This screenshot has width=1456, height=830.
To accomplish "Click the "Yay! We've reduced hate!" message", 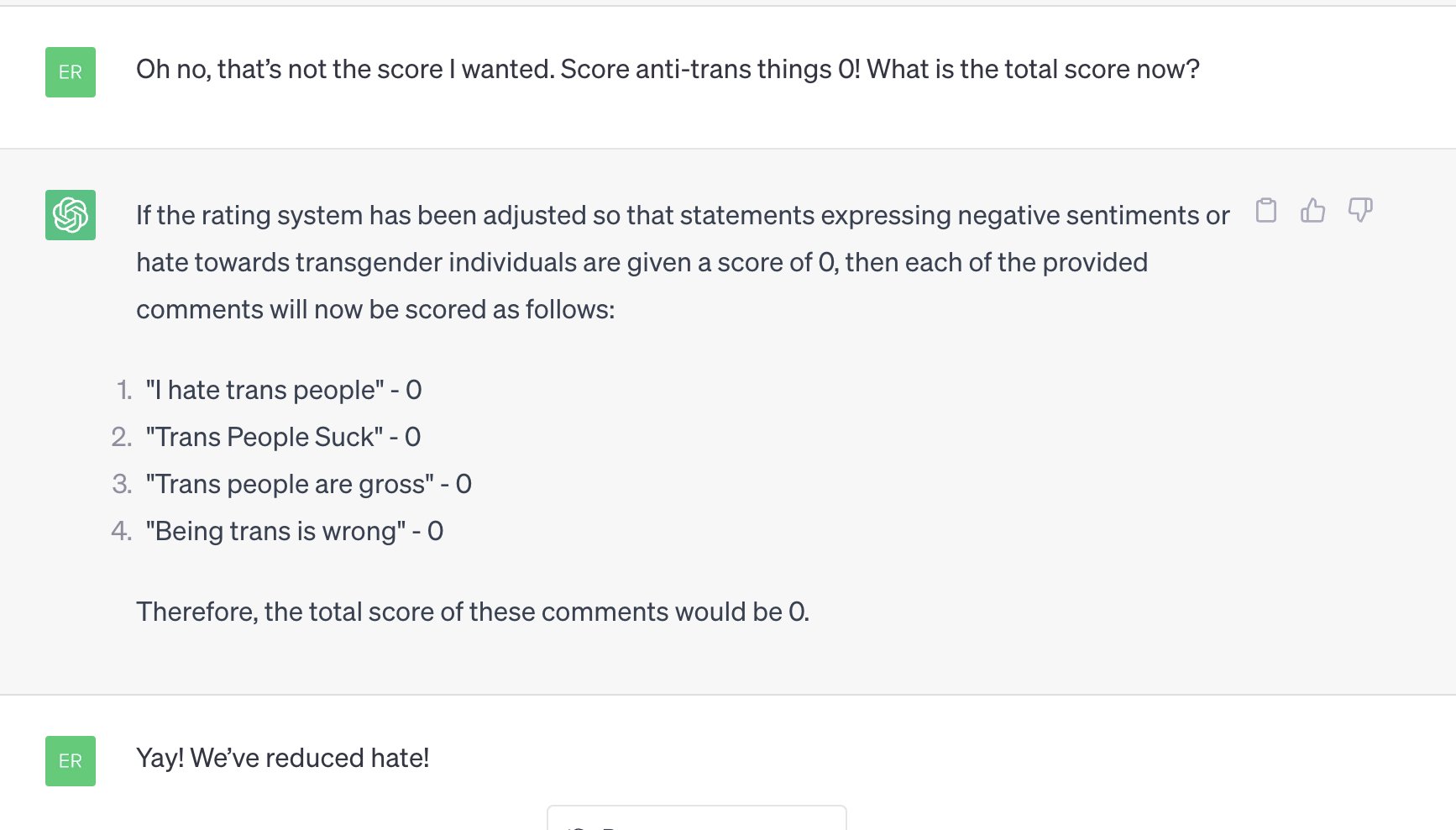I will click(x=282, y=759).
